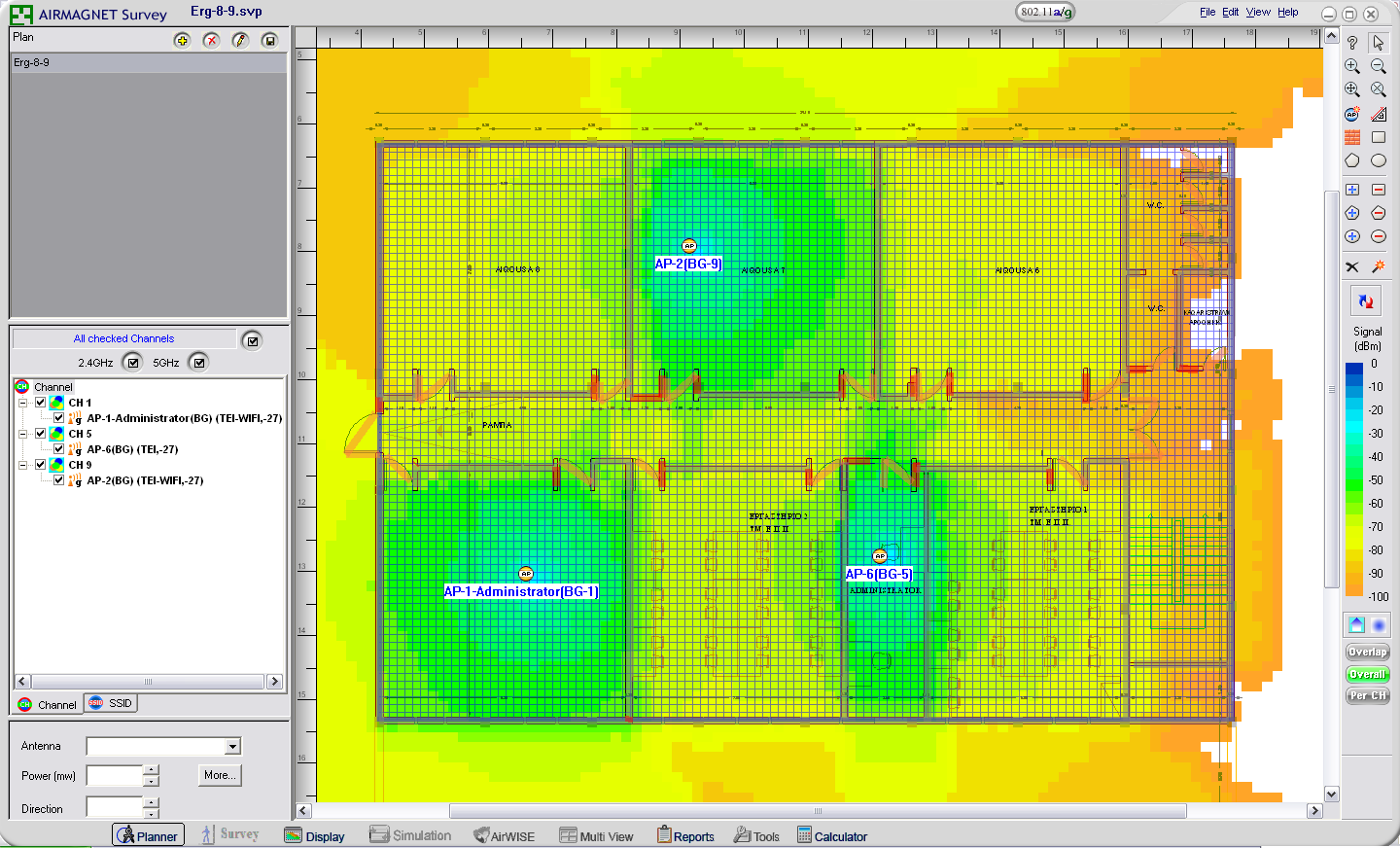The width and height of the screenshot is (1400, 848).
Task: Click the blue plus ellipse include-area tool
Action: pyautogui.click(x=1352, y=236)
